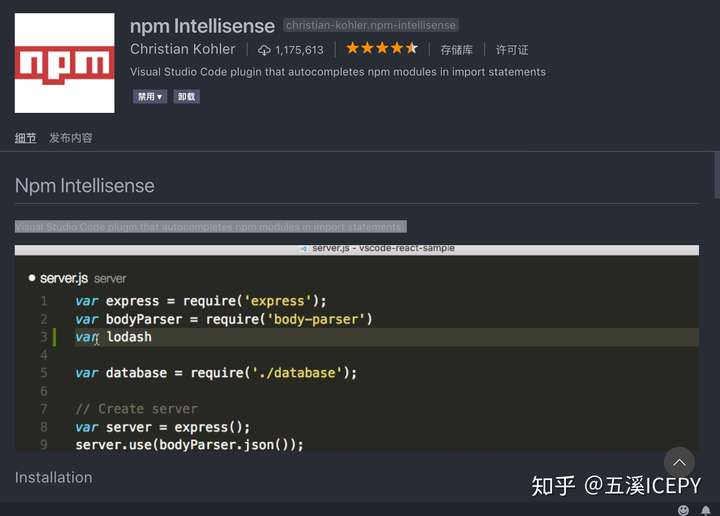The image size is (720, 516).
Task: Click the require('./database') code line
Action: click(216, 373)
